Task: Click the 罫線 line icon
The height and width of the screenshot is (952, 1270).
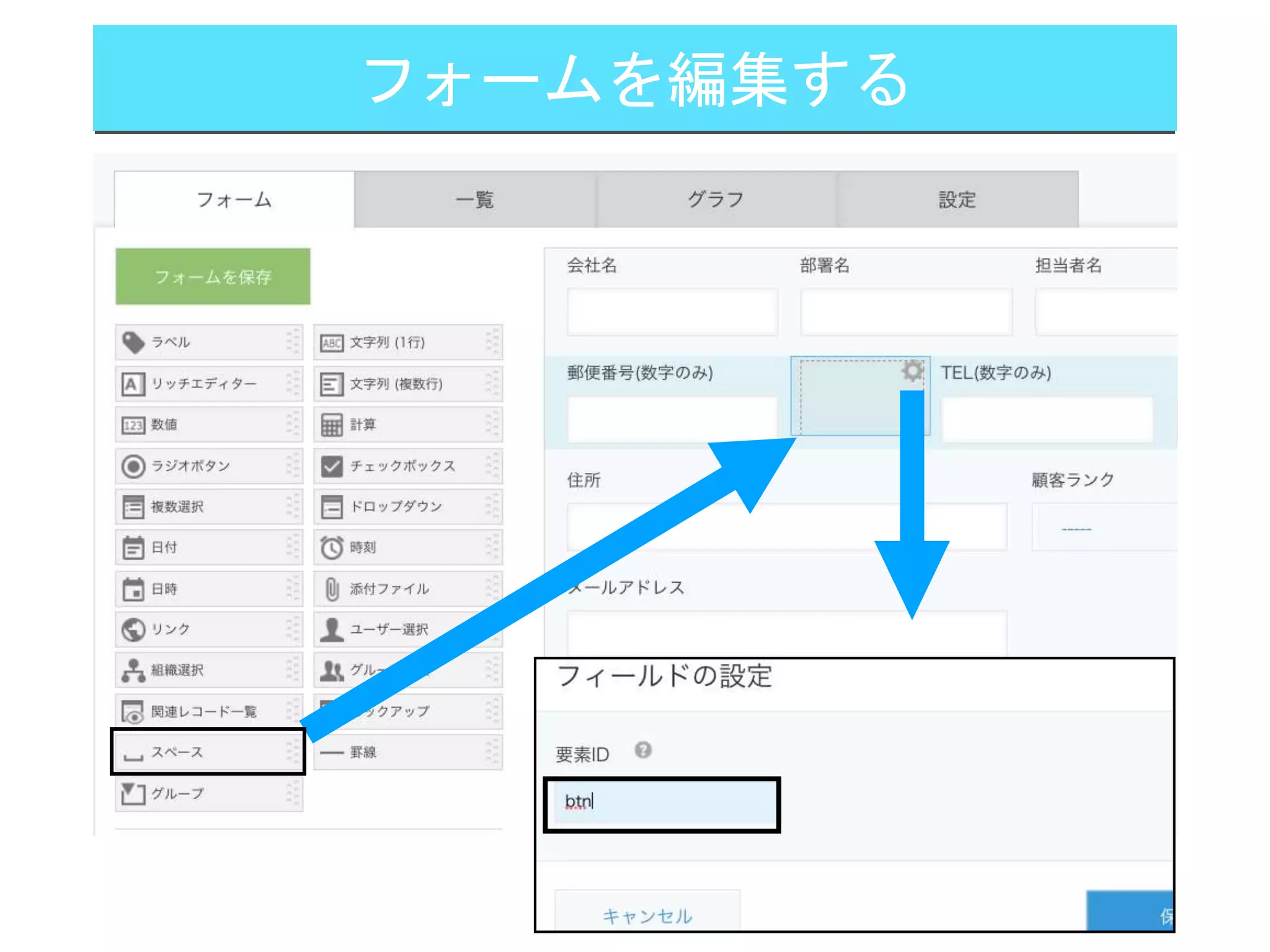Action: (332, 752)
